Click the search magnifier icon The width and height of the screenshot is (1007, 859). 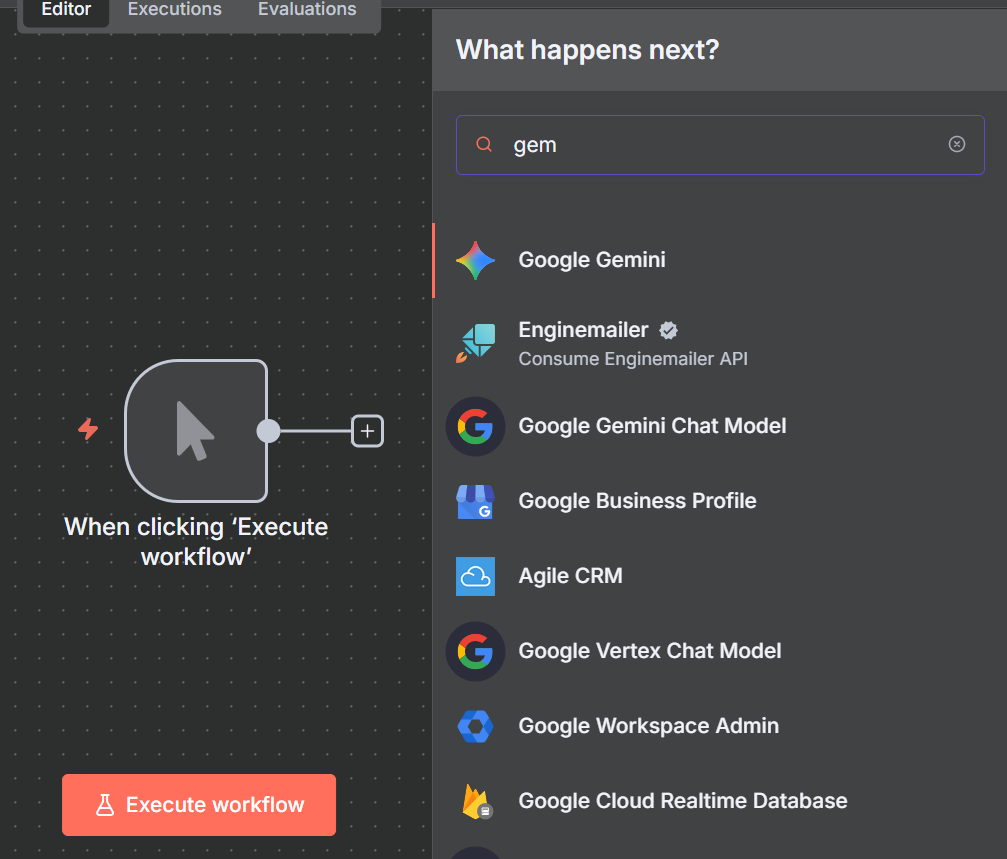click(x=484, y=144)
